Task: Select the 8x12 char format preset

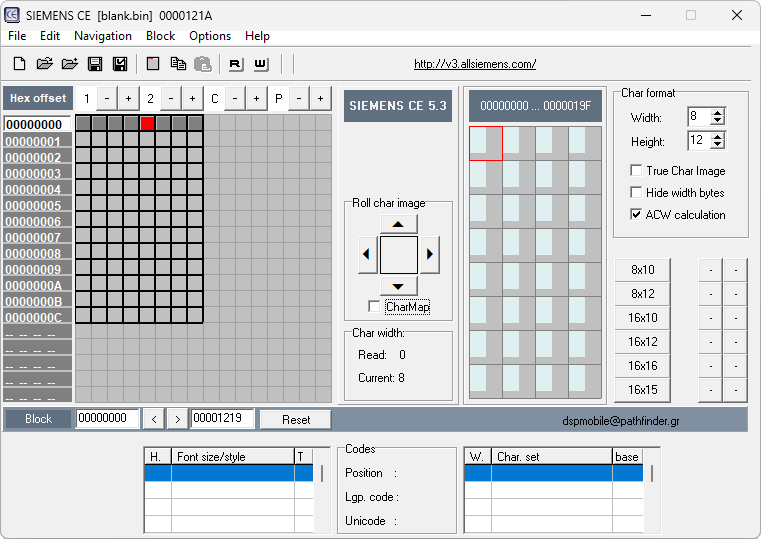Action: coord(643,294)
